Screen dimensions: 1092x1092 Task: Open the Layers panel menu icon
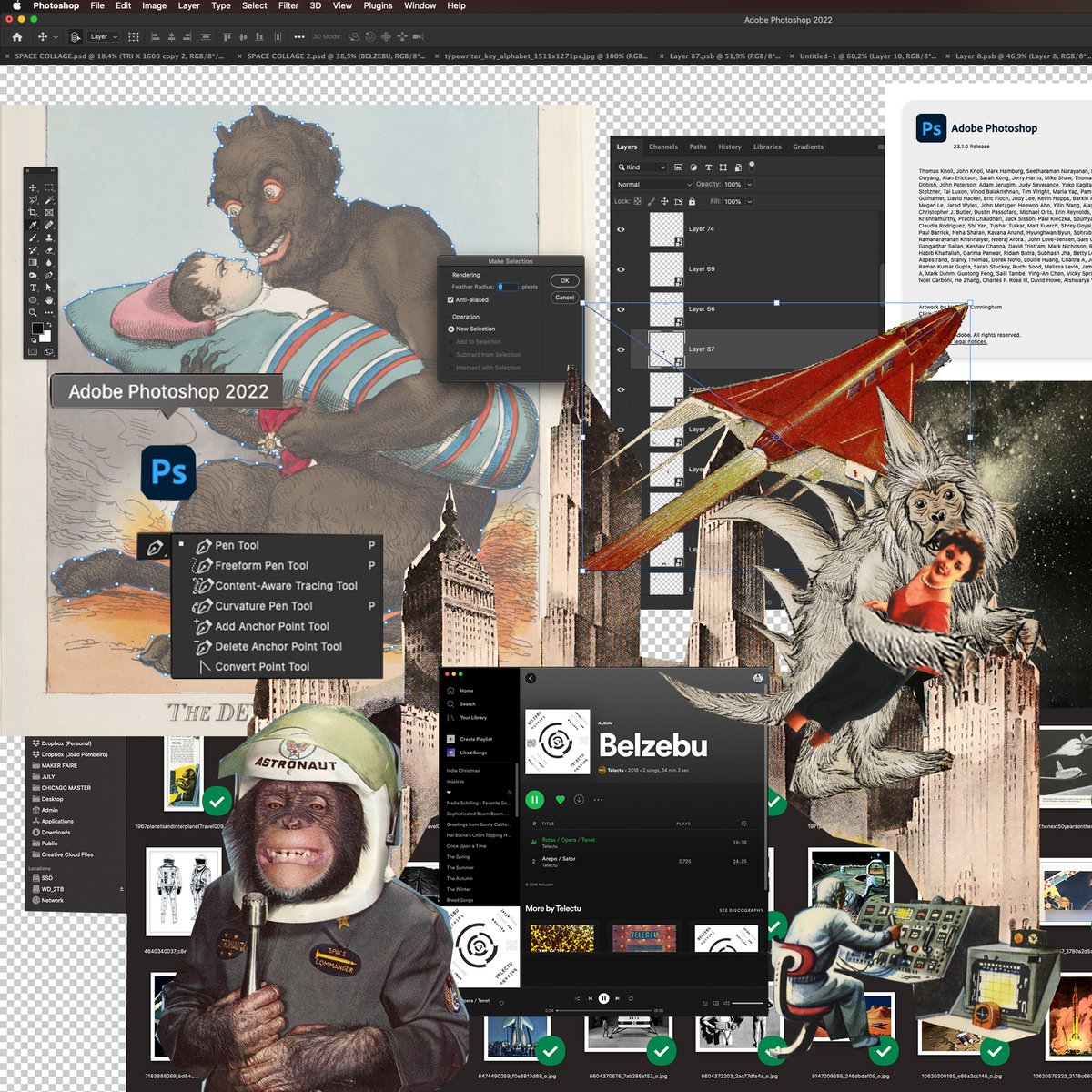point(880,147)
